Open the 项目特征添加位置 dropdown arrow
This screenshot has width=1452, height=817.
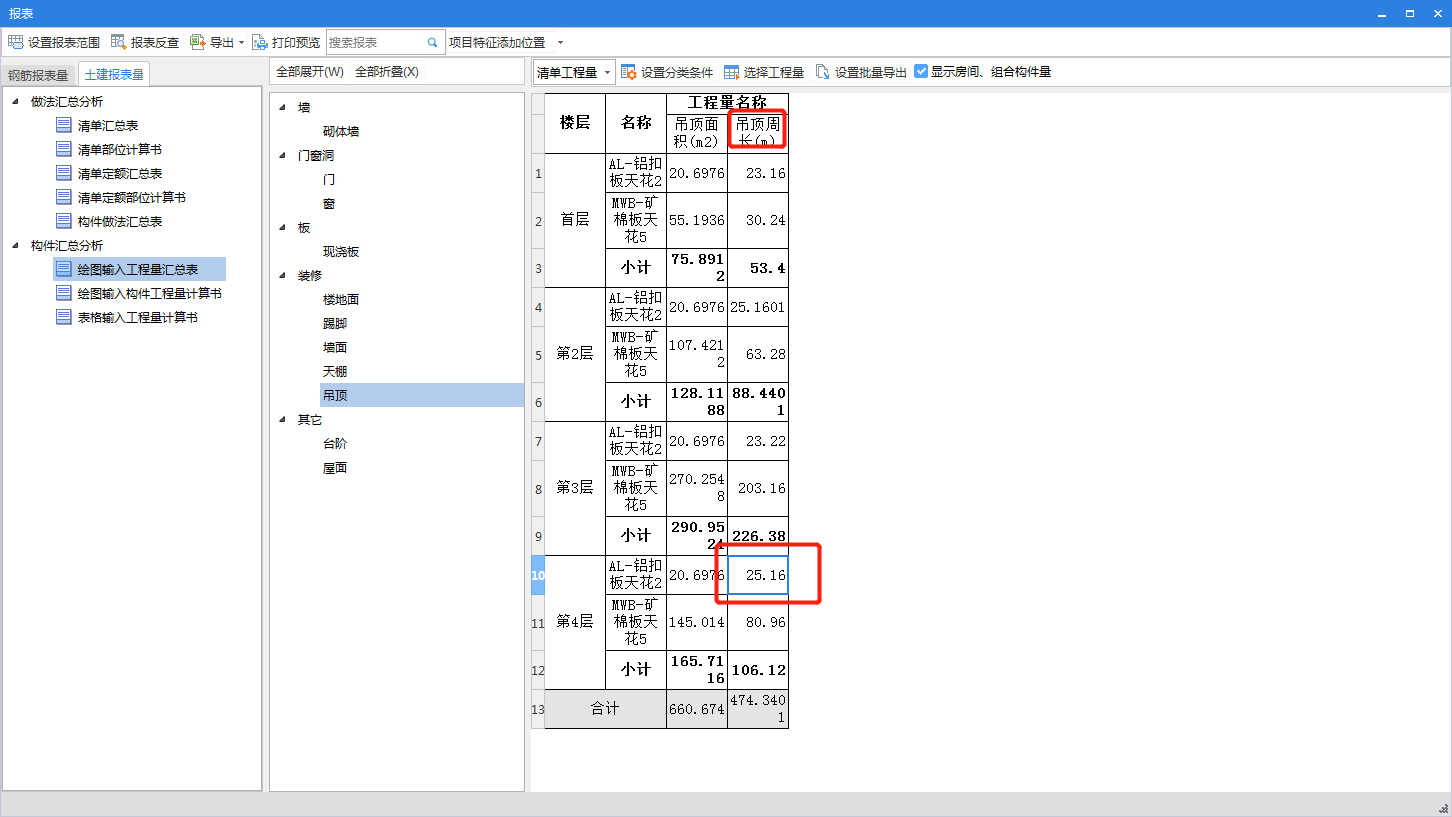[560, 43]
